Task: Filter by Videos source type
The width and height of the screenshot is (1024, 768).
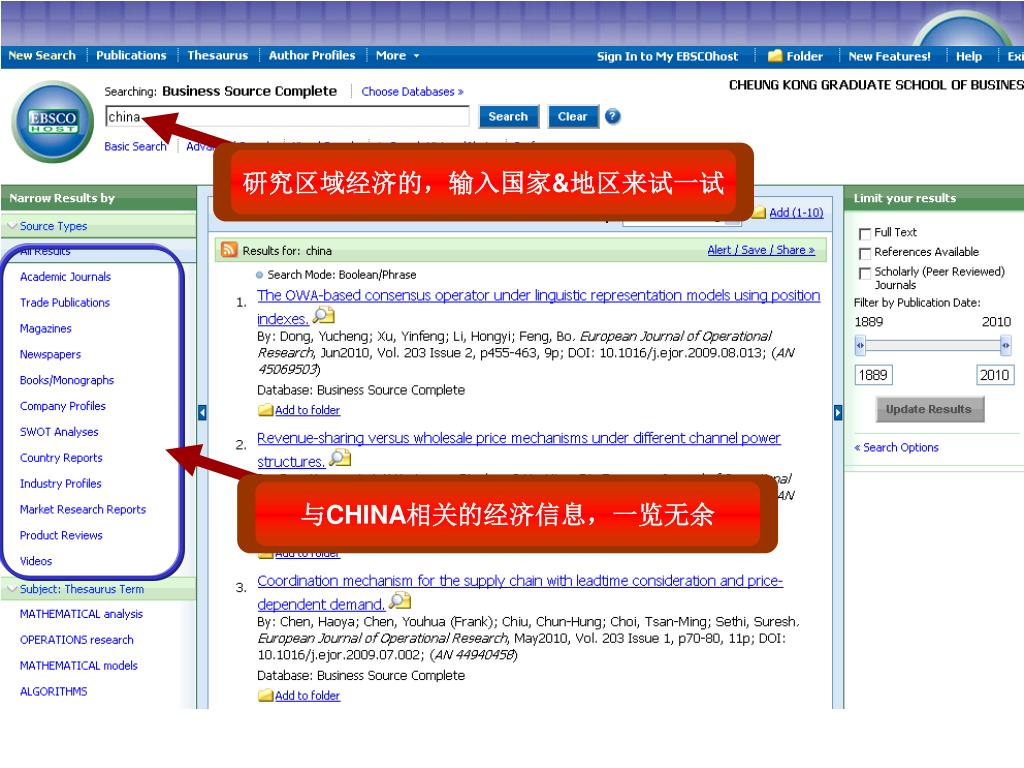Action: [36, 561]
